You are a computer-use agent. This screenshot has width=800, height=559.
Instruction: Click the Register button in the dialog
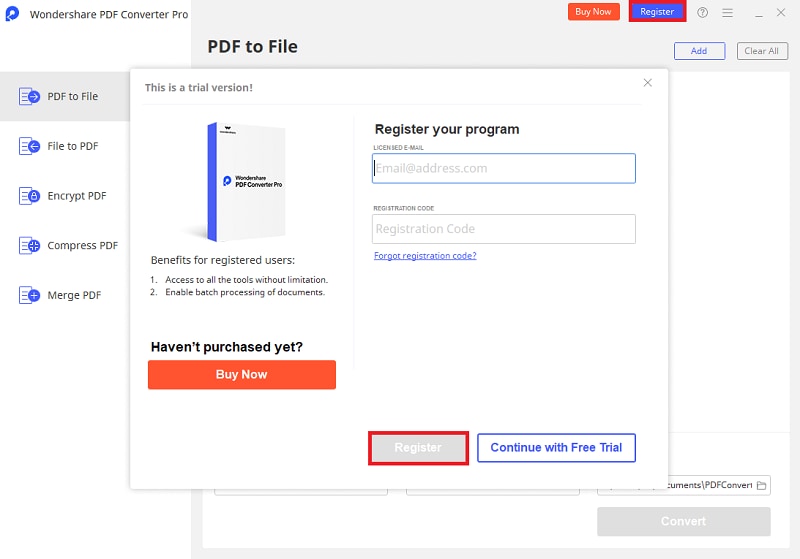pos(418,448)
